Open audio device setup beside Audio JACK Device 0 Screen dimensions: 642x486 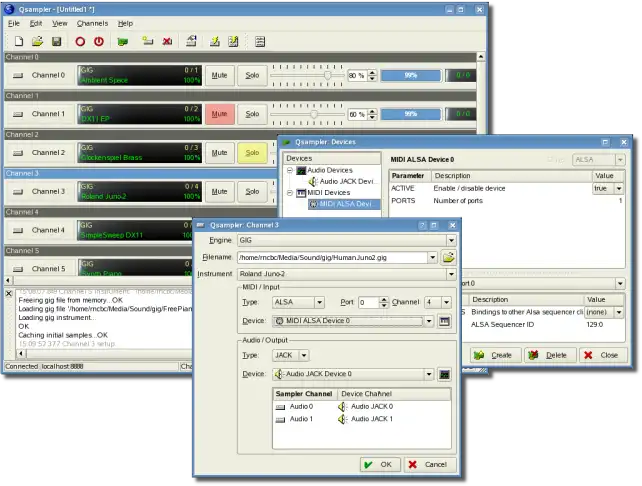[x=444, y=374]
